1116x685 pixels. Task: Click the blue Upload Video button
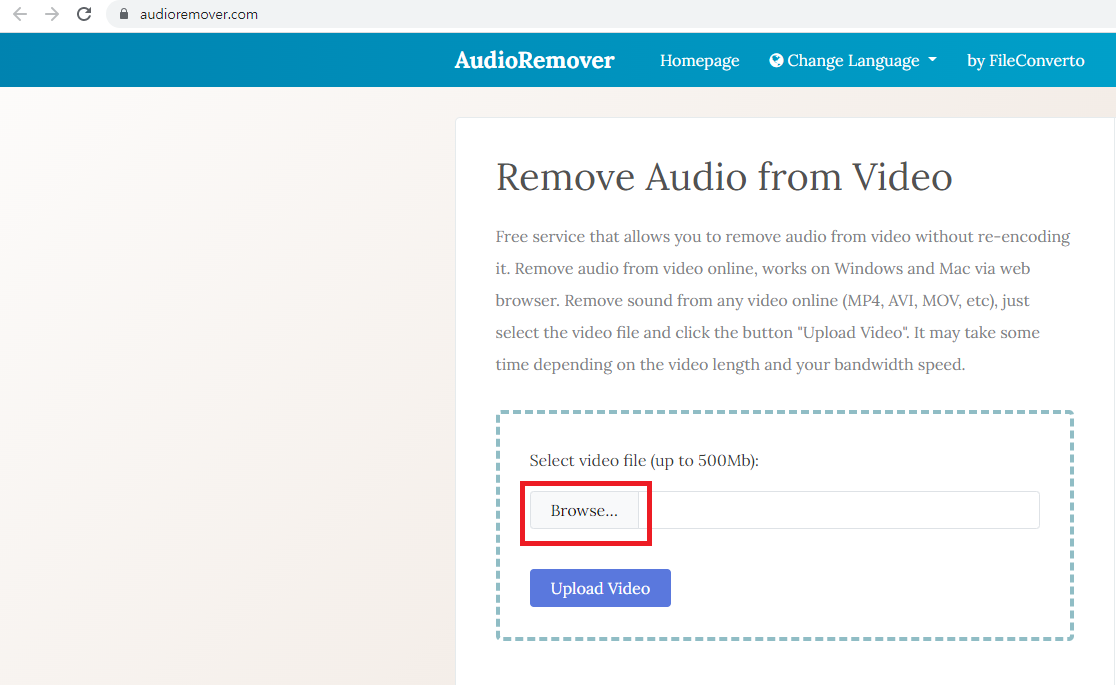pos(600,588)
